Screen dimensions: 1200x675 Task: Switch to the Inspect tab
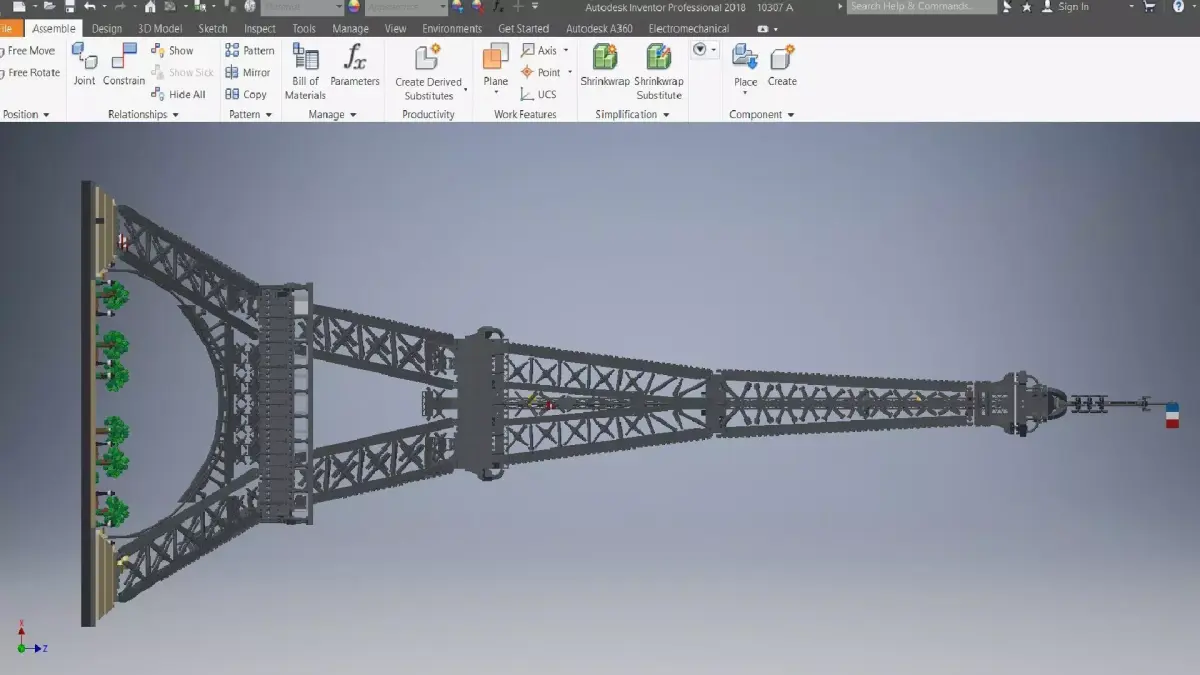point(260,29)
